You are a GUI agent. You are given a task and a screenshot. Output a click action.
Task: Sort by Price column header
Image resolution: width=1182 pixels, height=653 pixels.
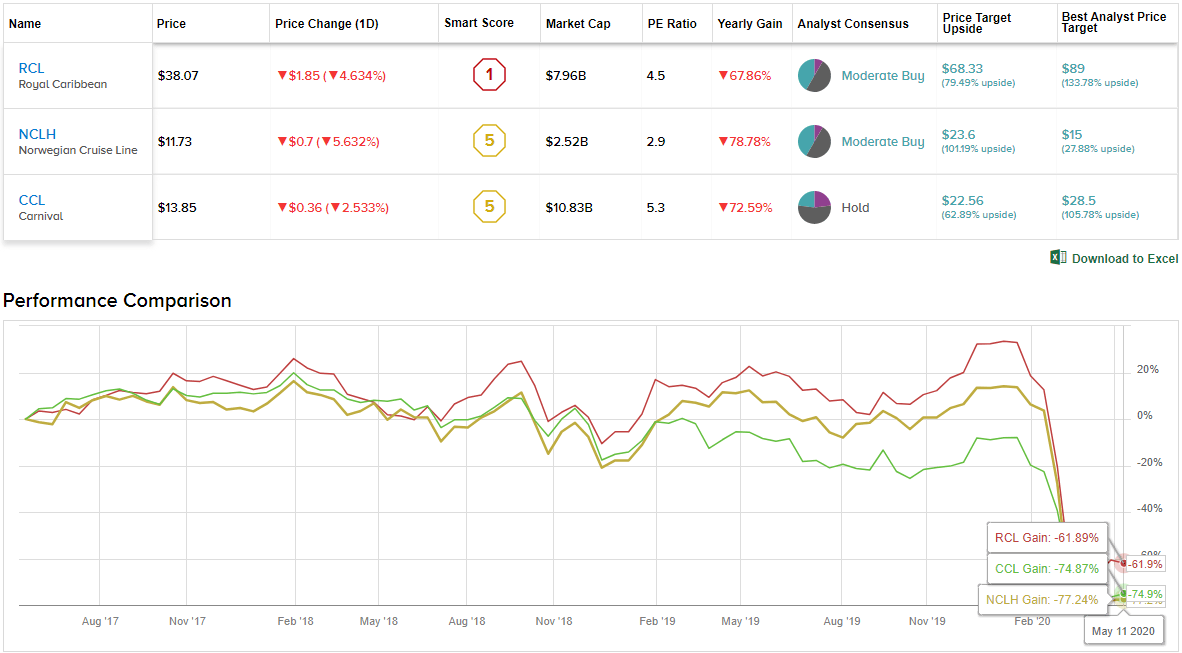pyautogui.click(x=171, y=23)
